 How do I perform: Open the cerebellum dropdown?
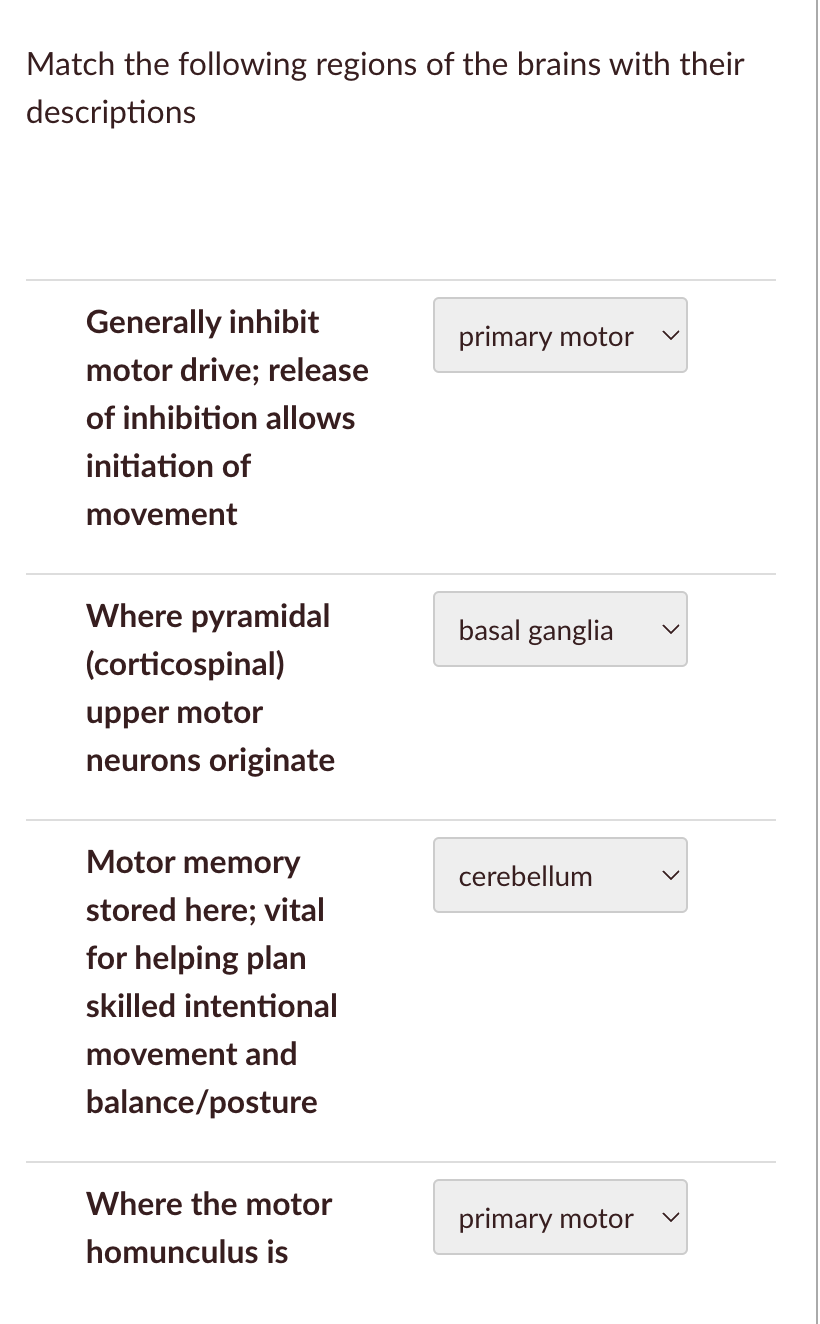pyautogui.click(x=559, y=875)
